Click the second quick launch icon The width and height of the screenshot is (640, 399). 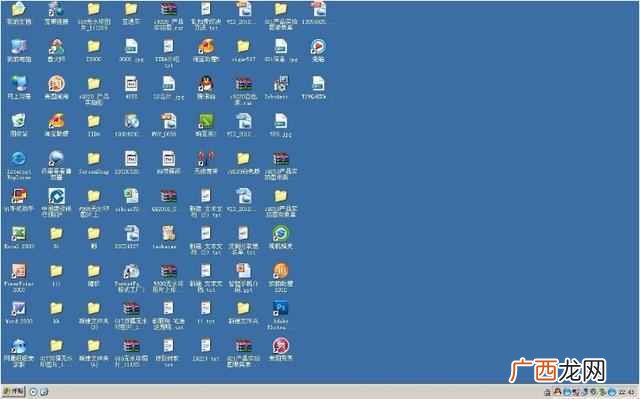pyautogui.click(x=43, y=392)
